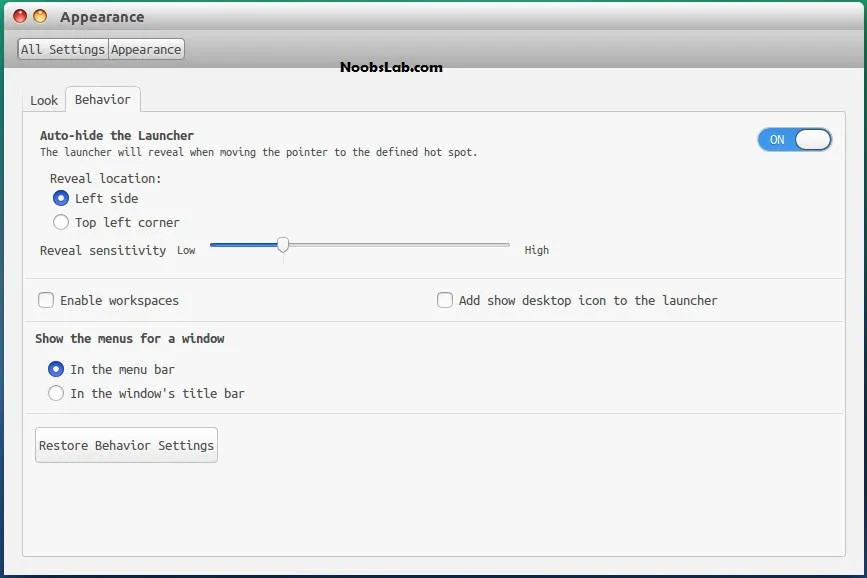
Task: Click the Reveal sensitivity slider handle
Action: click(283, 245)
